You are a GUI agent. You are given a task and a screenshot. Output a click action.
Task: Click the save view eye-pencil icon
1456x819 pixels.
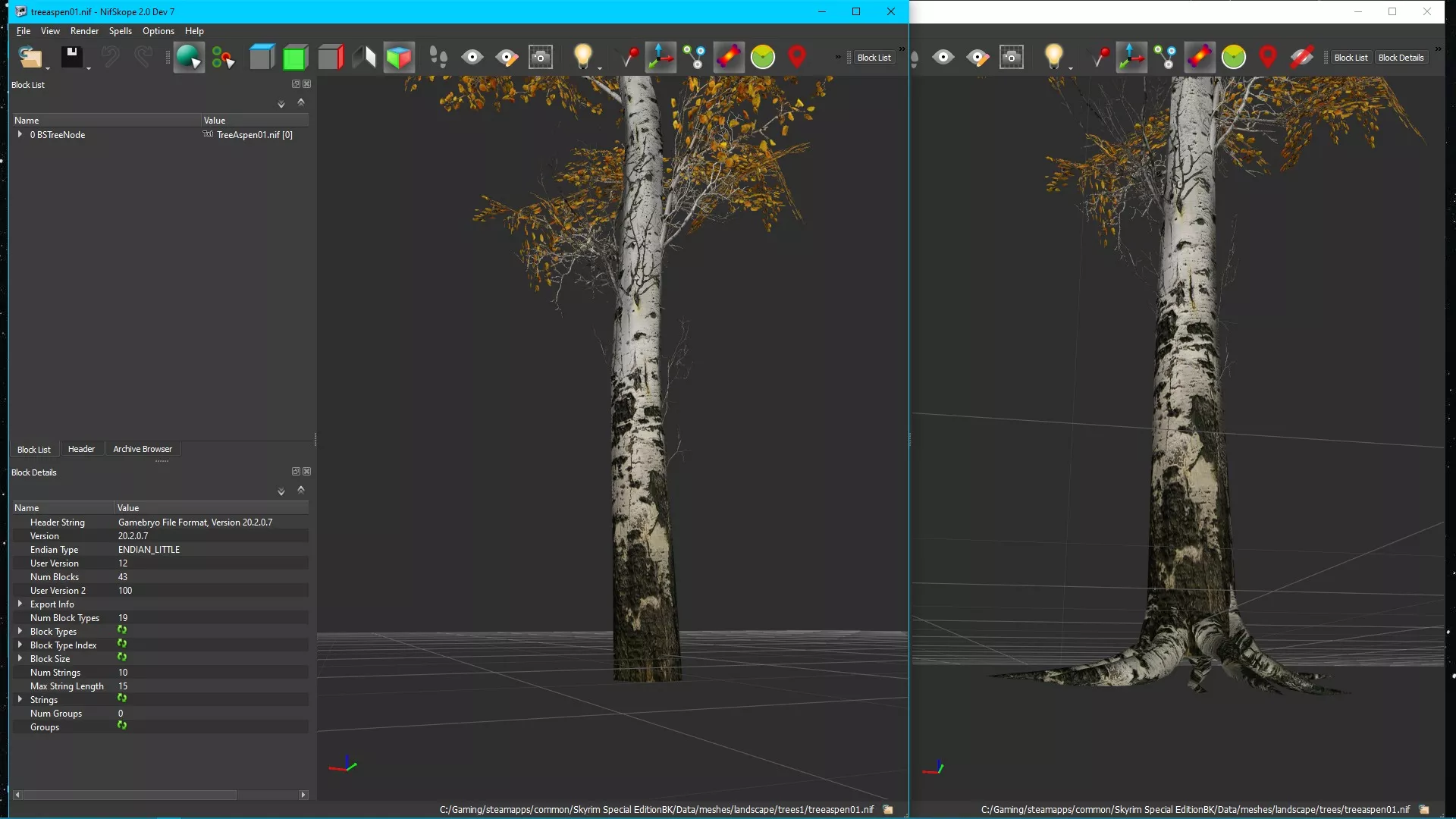tap(507, 57)
